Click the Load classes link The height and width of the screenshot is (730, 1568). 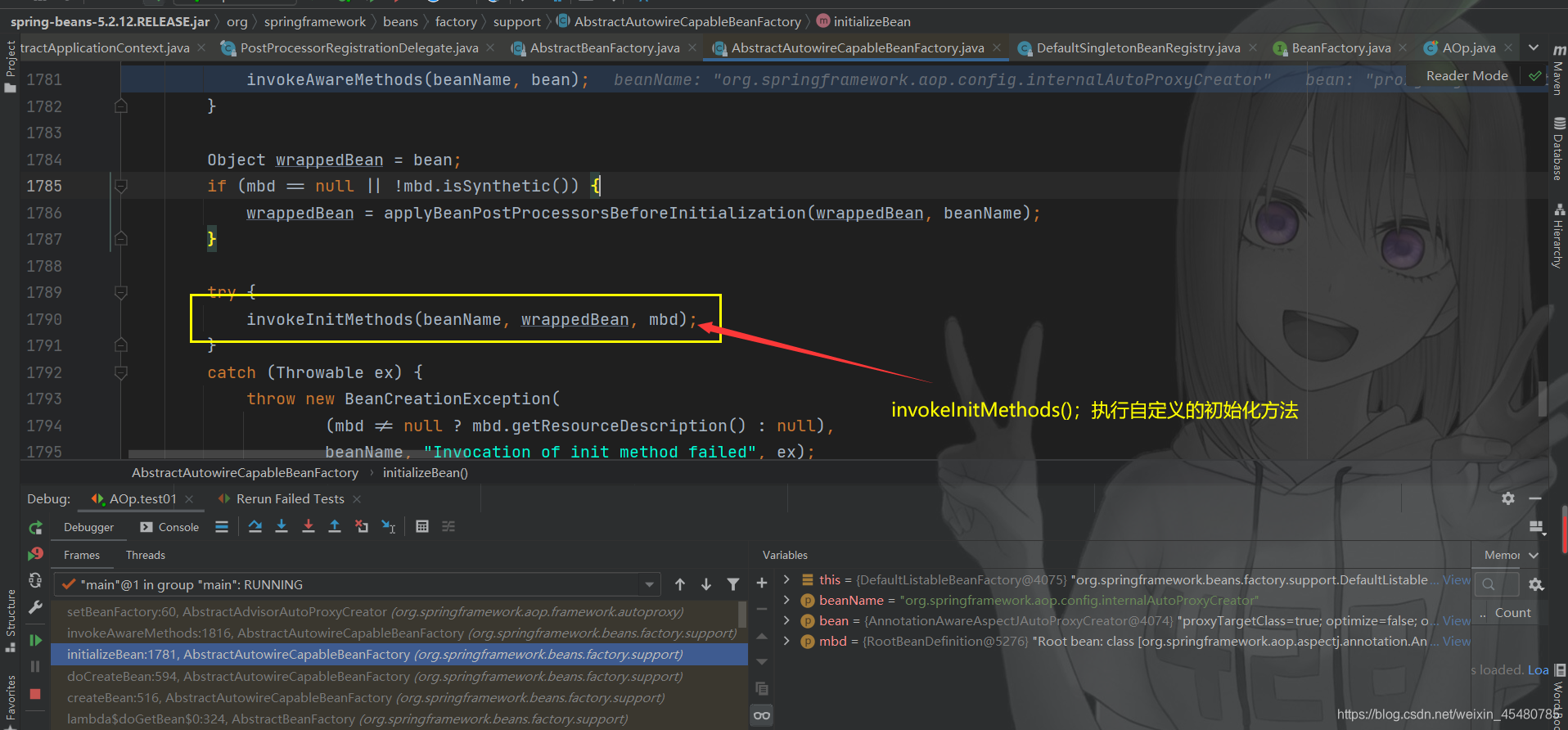(1538, 669)
